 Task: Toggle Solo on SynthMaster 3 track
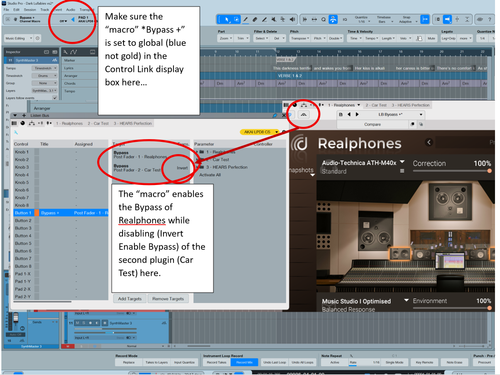tap(84, 323)
